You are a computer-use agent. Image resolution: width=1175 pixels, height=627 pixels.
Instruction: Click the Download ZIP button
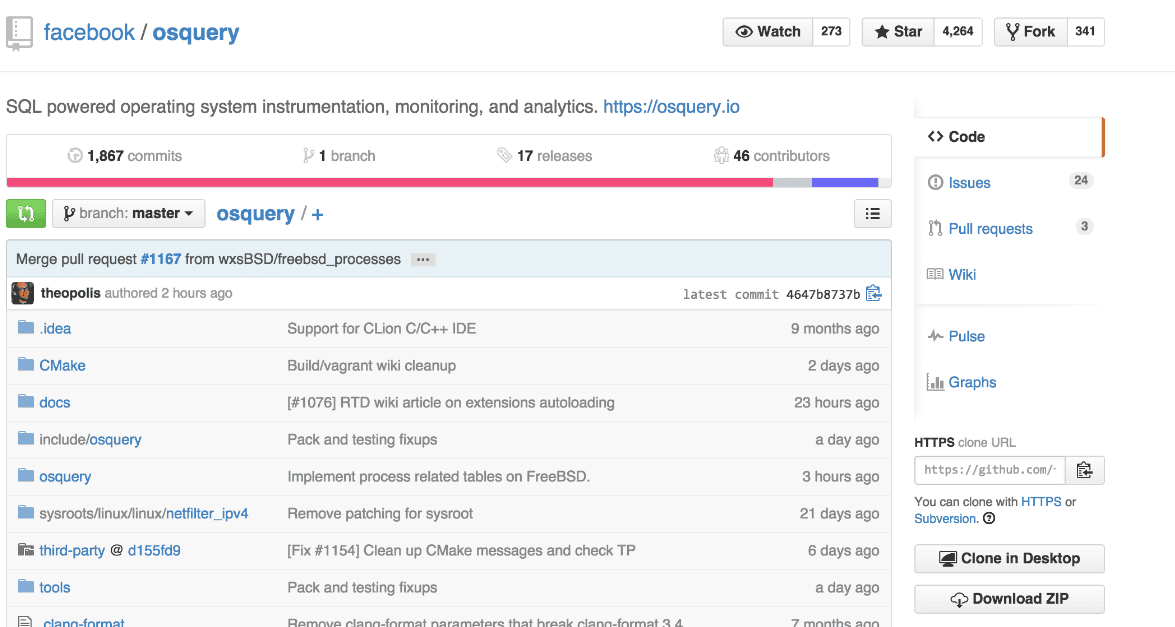1009,599
